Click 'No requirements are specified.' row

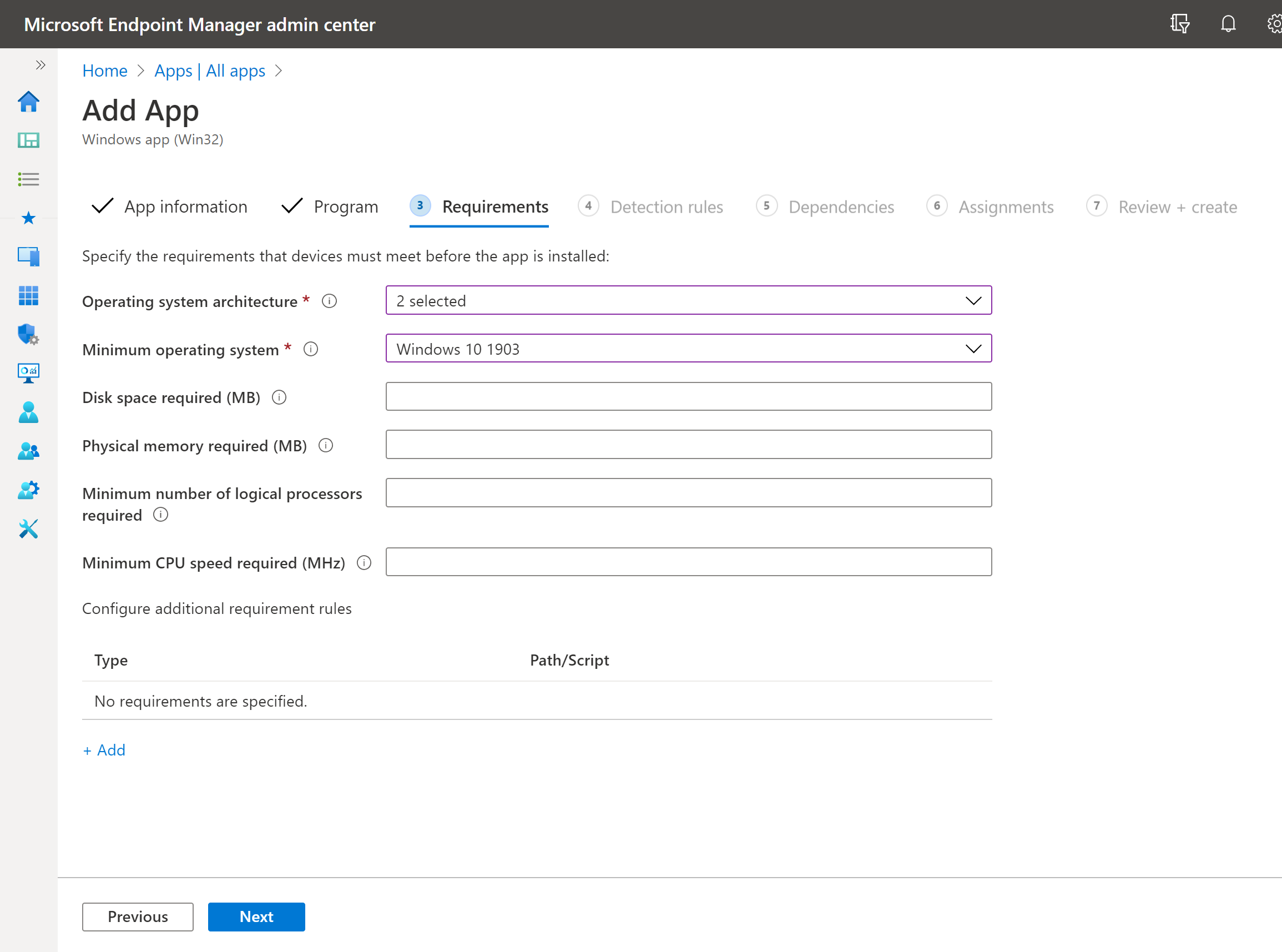(x=537, y=701)
